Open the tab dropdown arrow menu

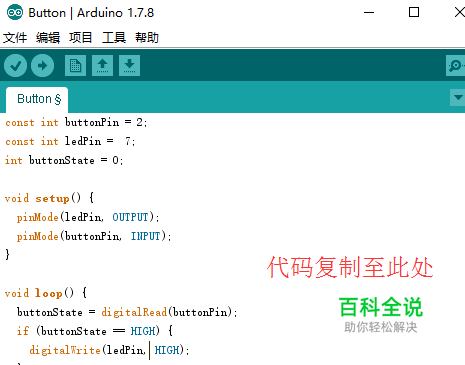click(458, 97)
